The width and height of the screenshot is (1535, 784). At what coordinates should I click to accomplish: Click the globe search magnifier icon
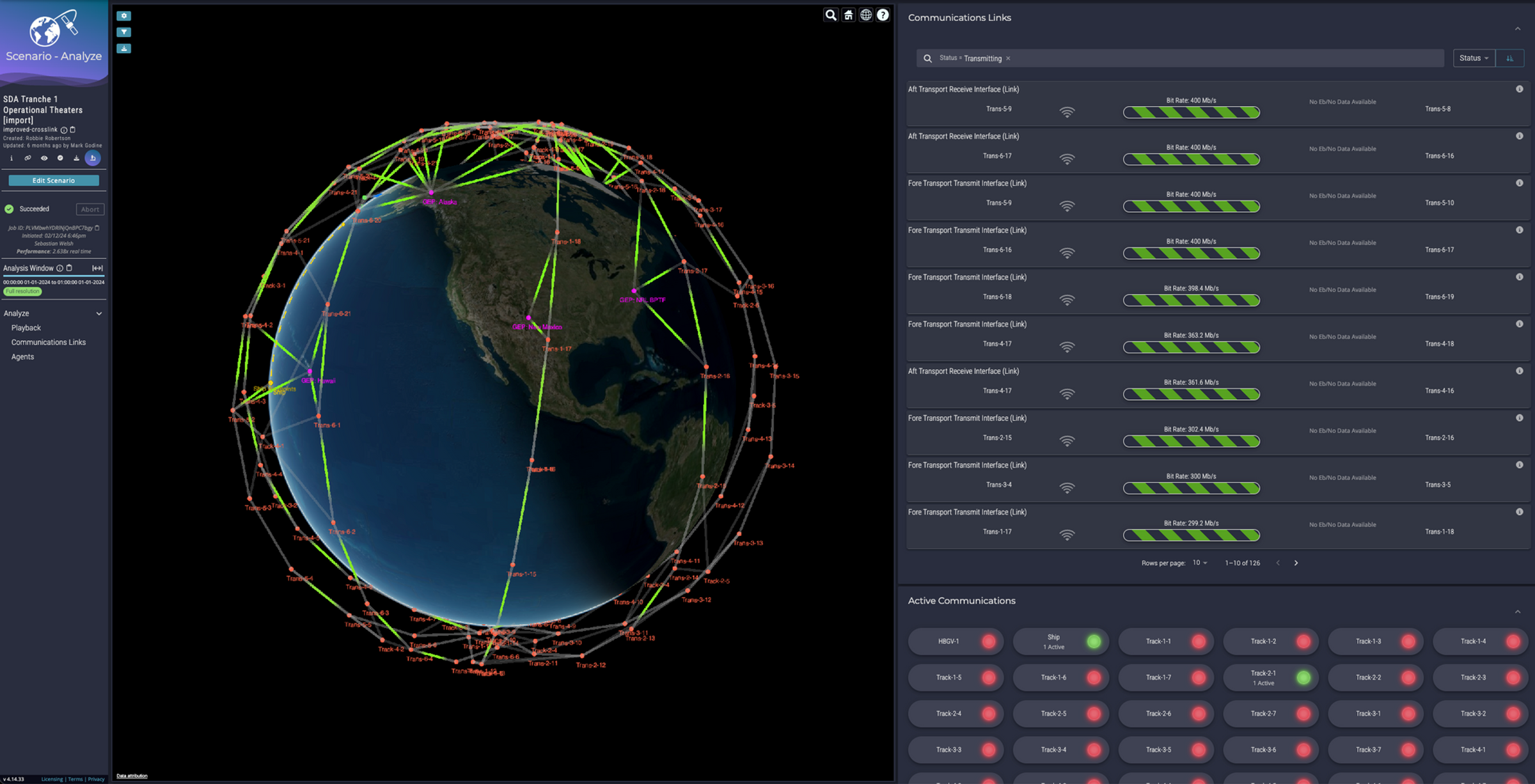point(830,15)
